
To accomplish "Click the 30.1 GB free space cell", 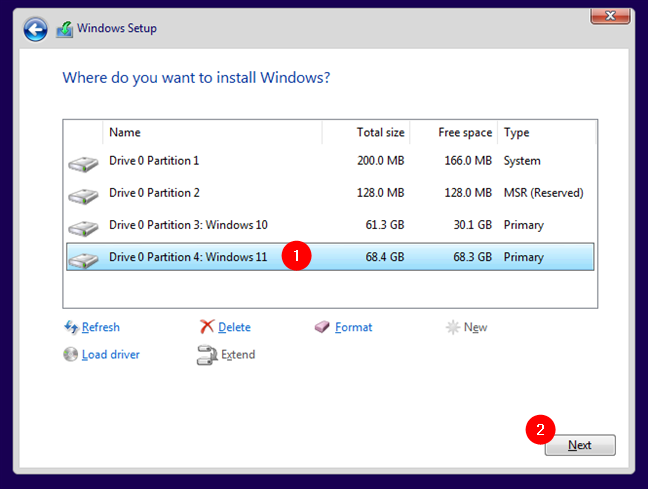I will tap(472, 225).
